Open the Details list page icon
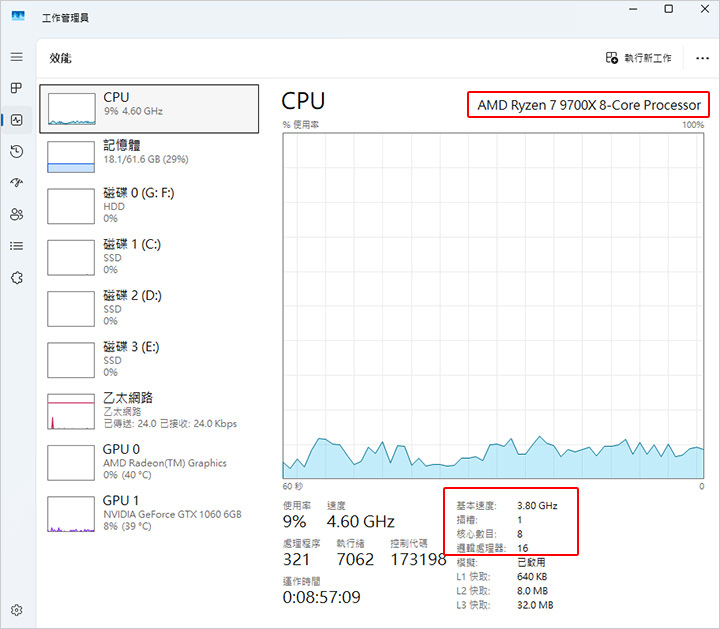Screen dimensions: 720x629 (x=17, y=246)
